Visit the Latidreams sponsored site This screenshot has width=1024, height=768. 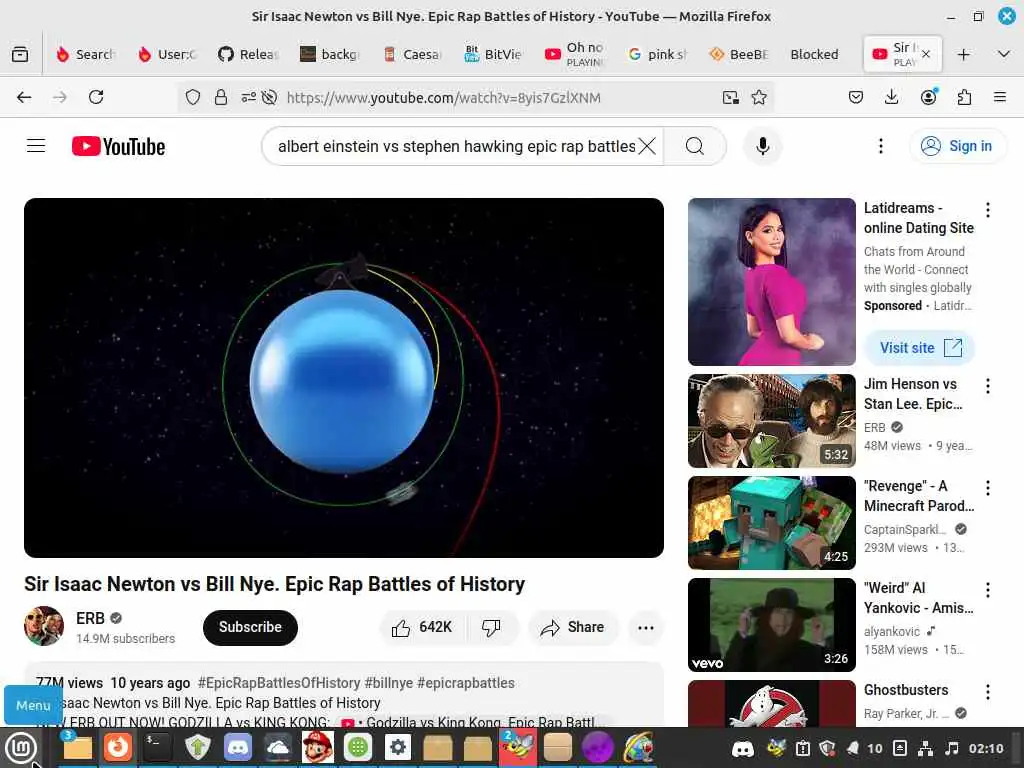(x=920, y=348)
